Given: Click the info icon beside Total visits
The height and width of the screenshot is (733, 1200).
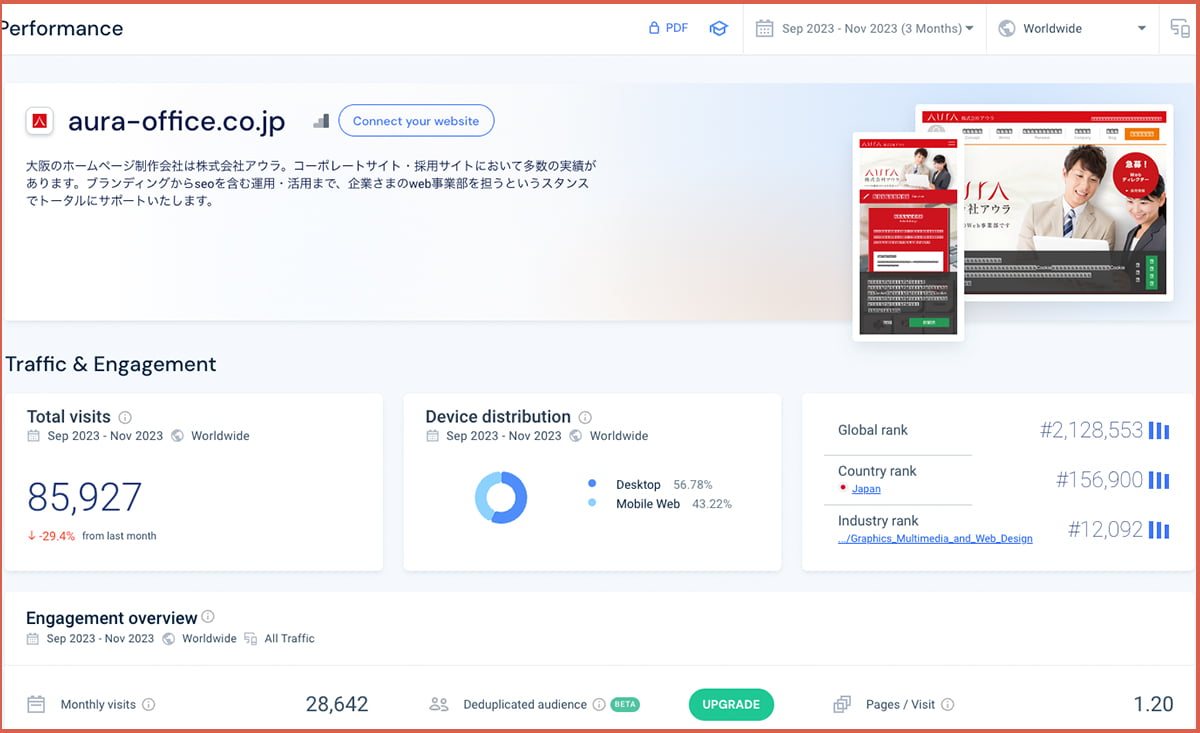Looking at the screenshot, I should tap(125, 417).
